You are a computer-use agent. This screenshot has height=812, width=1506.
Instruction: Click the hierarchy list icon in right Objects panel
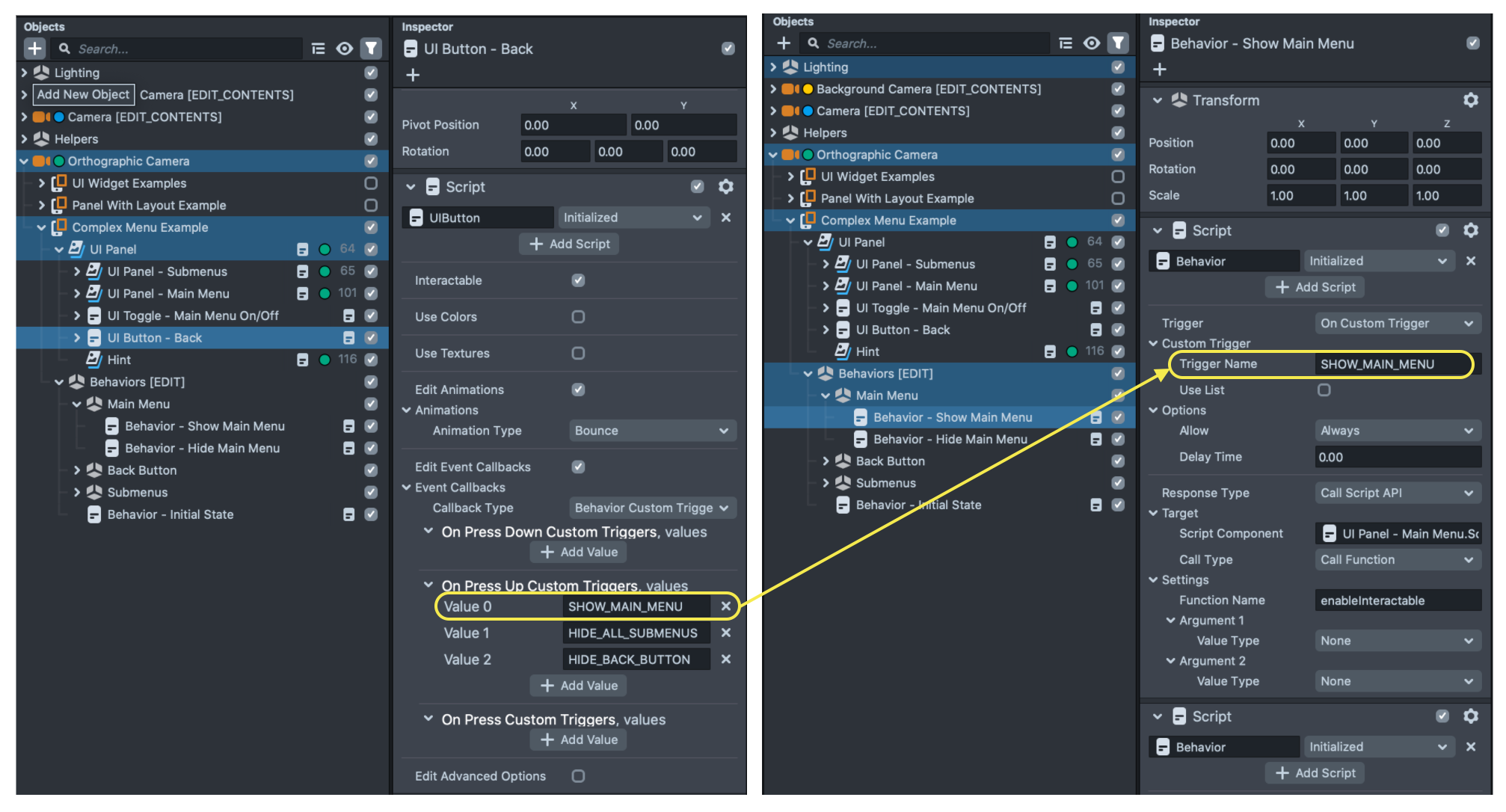coord(1066,43)
